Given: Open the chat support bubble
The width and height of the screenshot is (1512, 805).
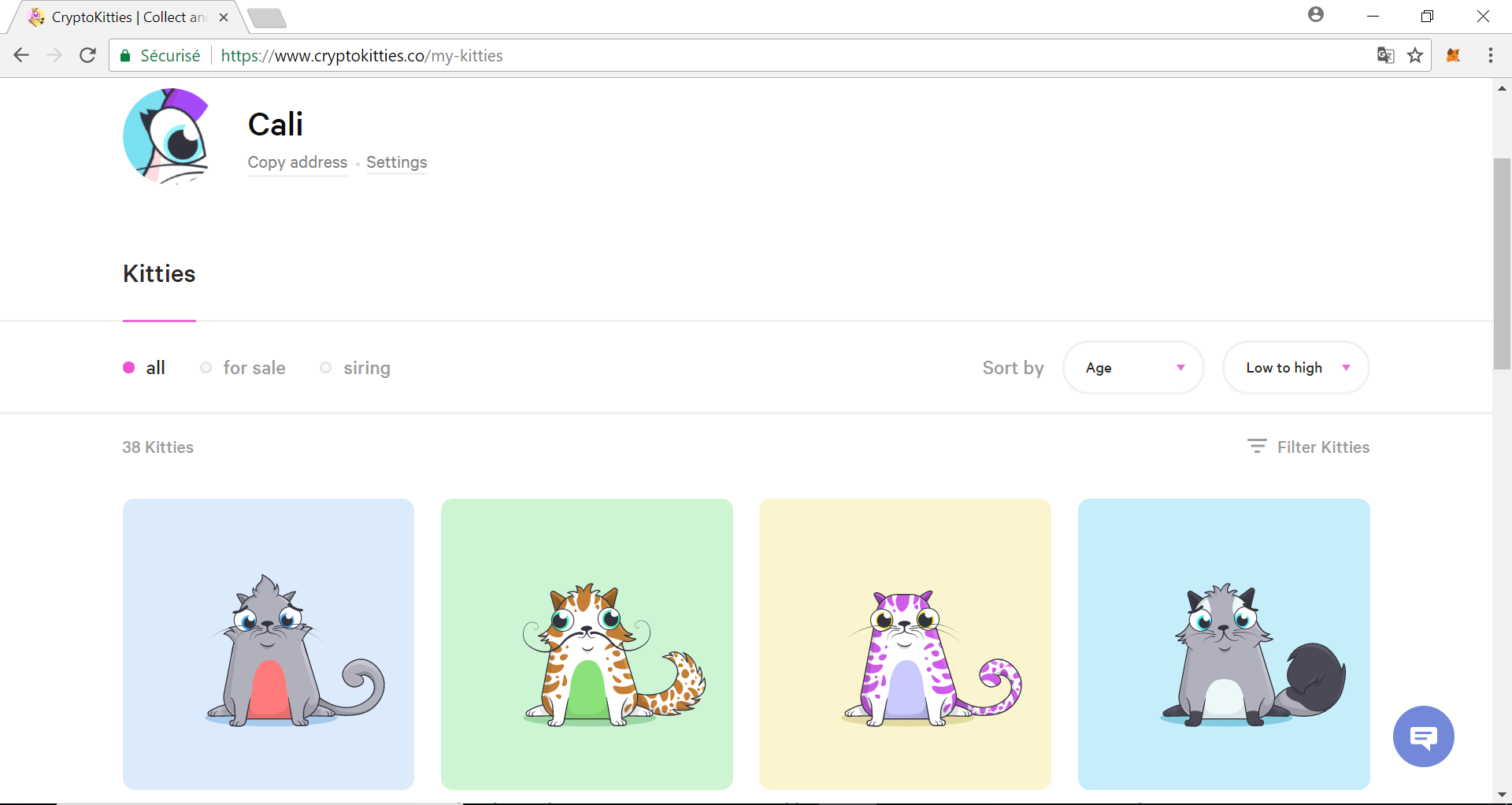Looking at the screenshot, I should 1423,736.
